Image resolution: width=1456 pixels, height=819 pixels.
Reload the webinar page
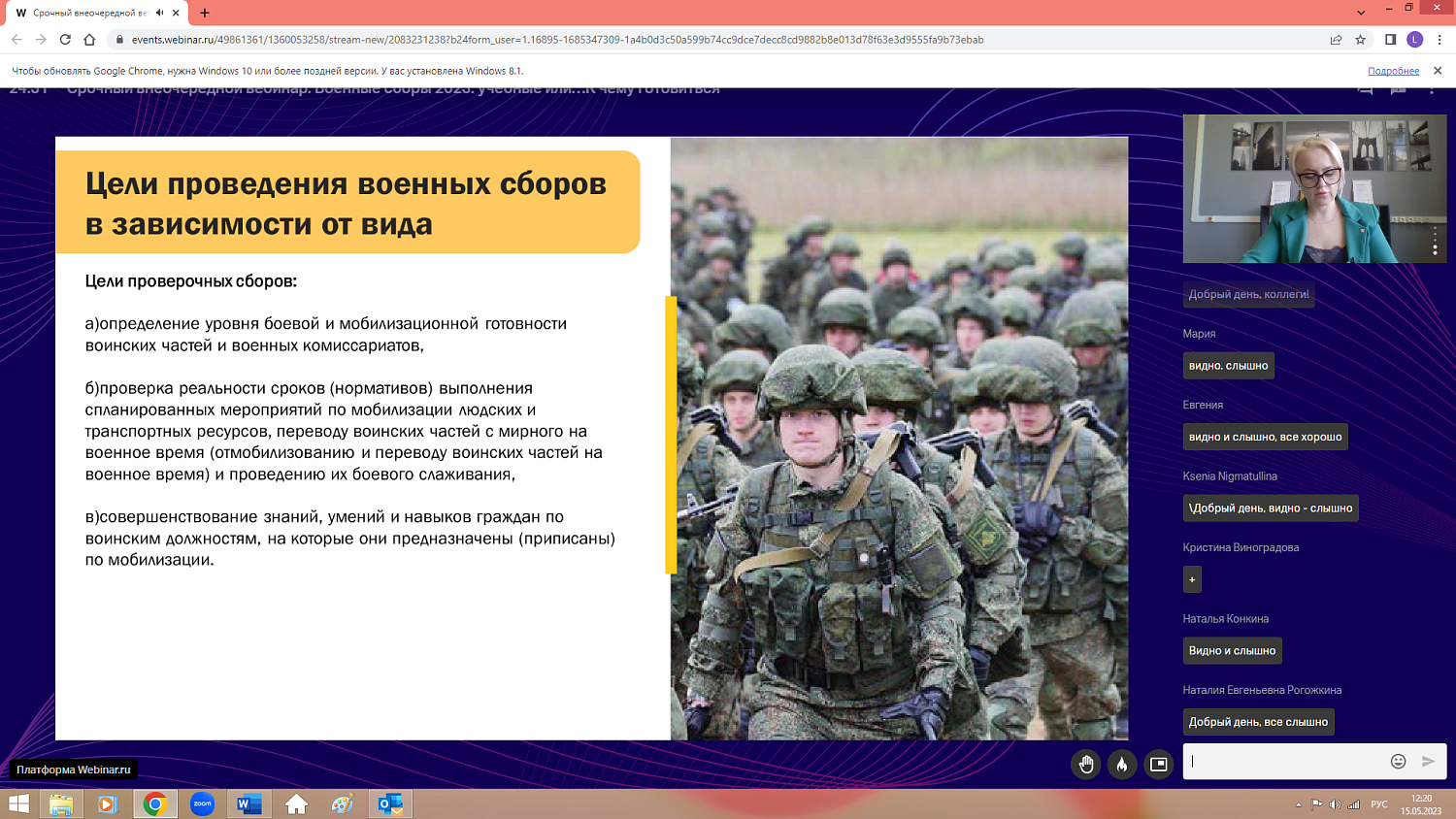point(65,40)
